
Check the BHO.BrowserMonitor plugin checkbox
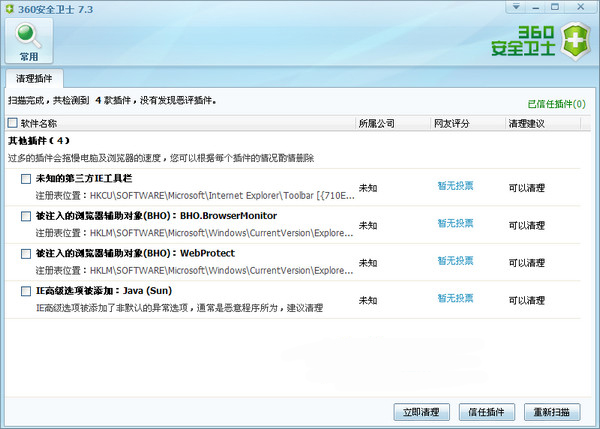(x=26, y=216)
